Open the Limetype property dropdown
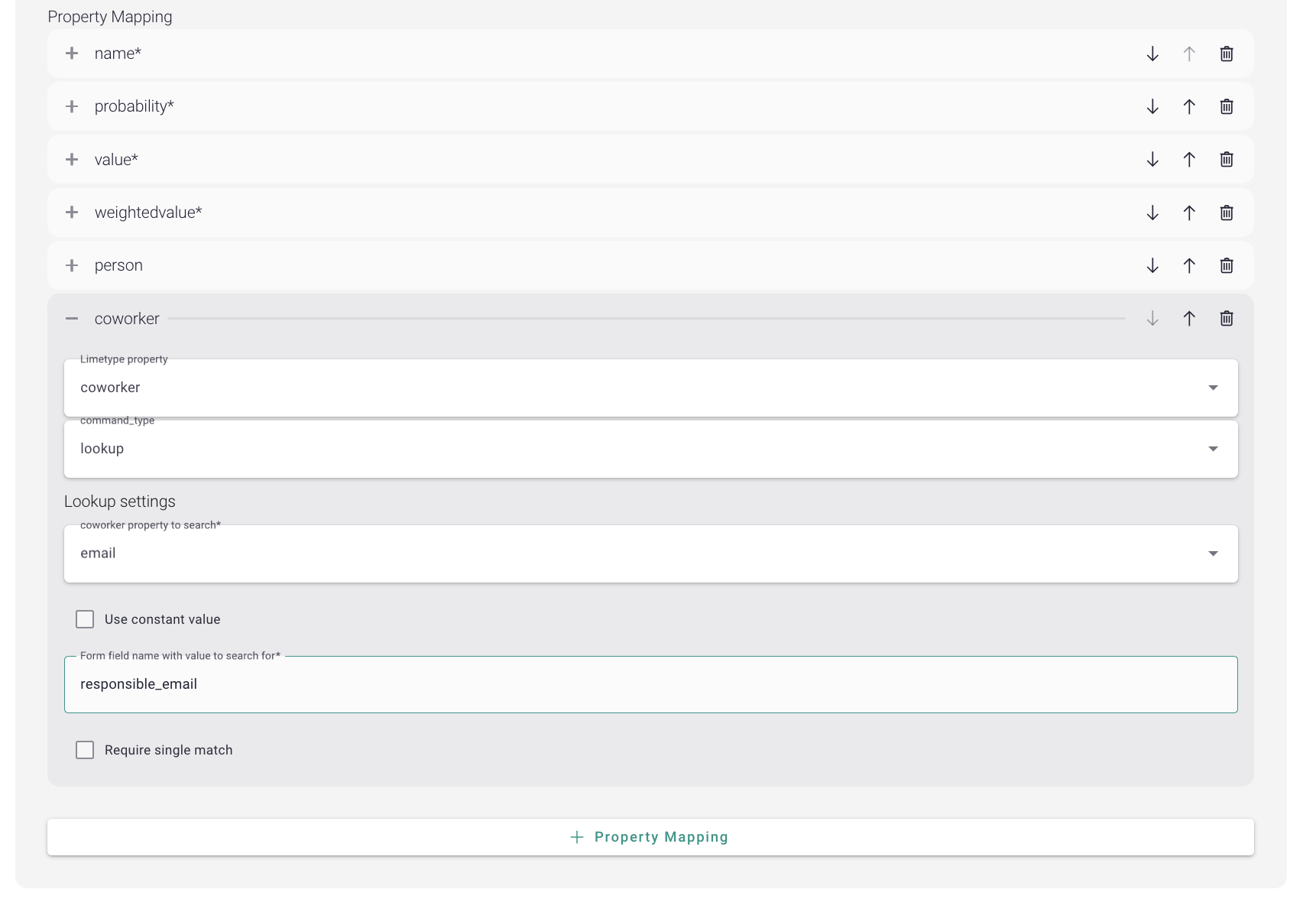Viewport: 1316px width, 899px height. tap(651, 388)
